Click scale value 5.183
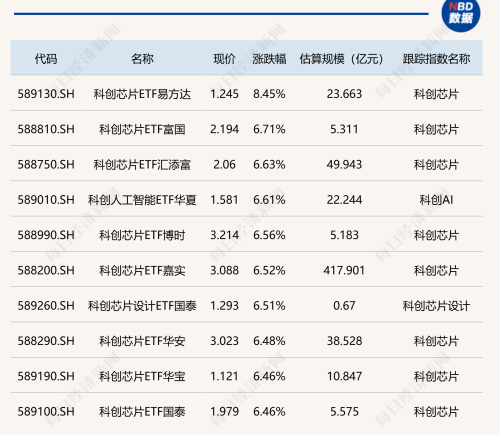The image size is (500, 435). coord(344,235)
